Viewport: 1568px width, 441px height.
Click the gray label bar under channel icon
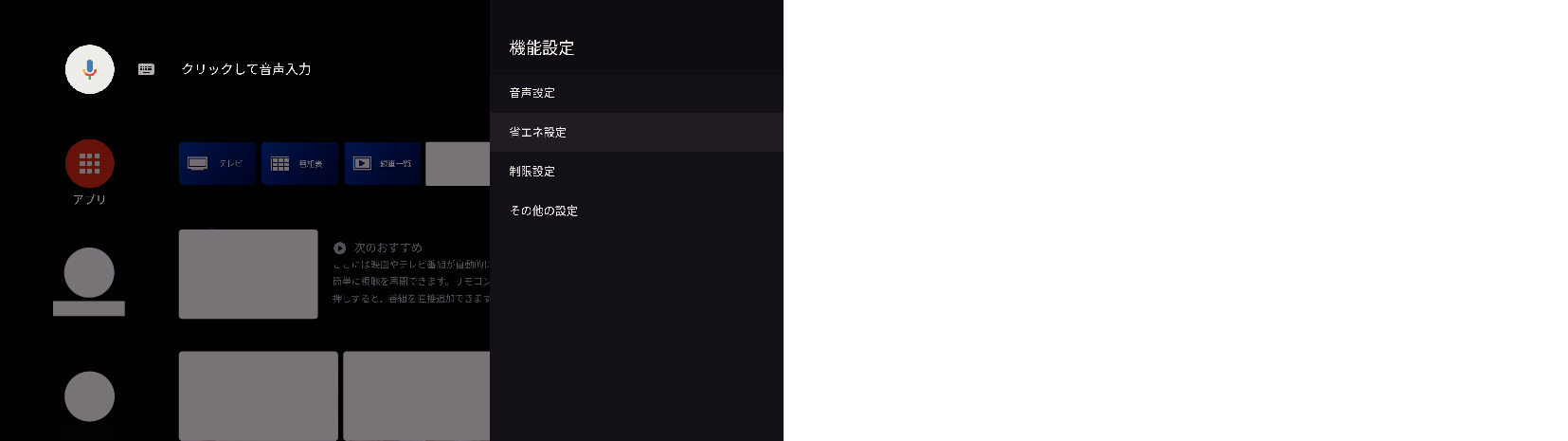click(89, 308)
